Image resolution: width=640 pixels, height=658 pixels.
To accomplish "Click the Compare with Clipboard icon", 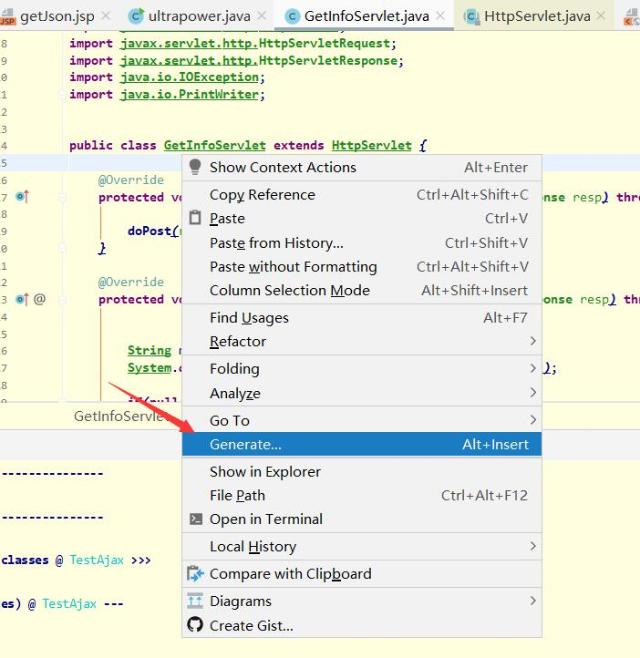I will coord(195,574).
